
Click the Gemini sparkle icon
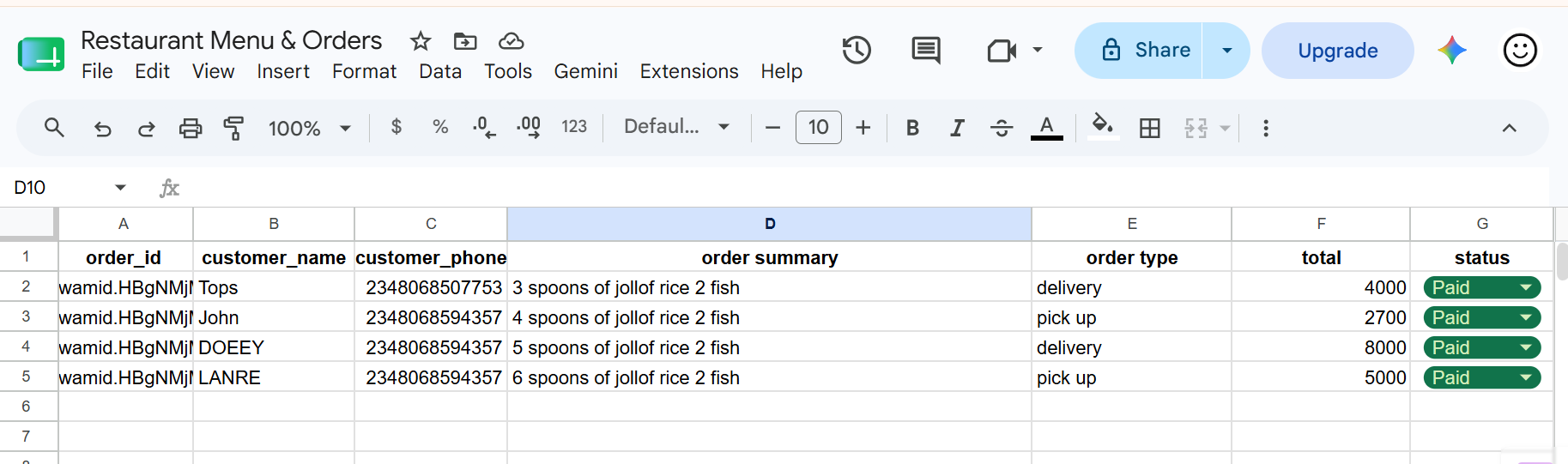[1452, 51]
